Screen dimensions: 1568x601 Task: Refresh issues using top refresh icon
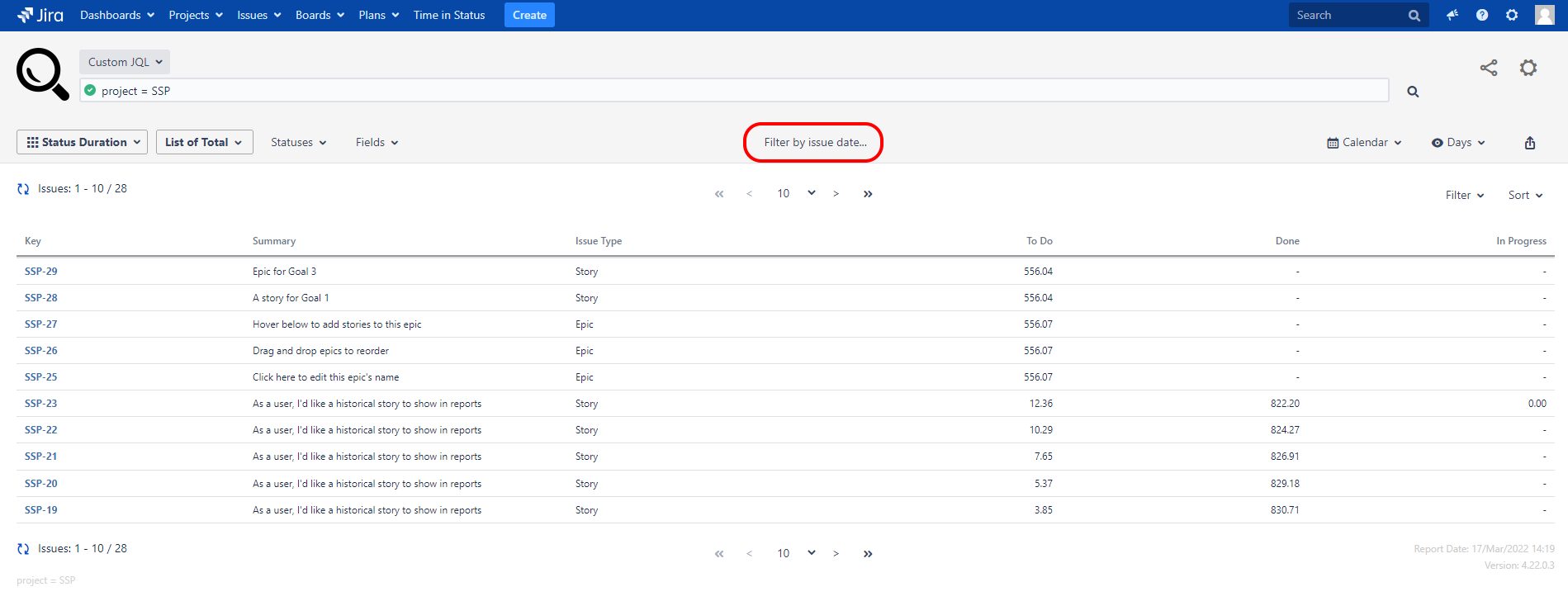(23, 189)
